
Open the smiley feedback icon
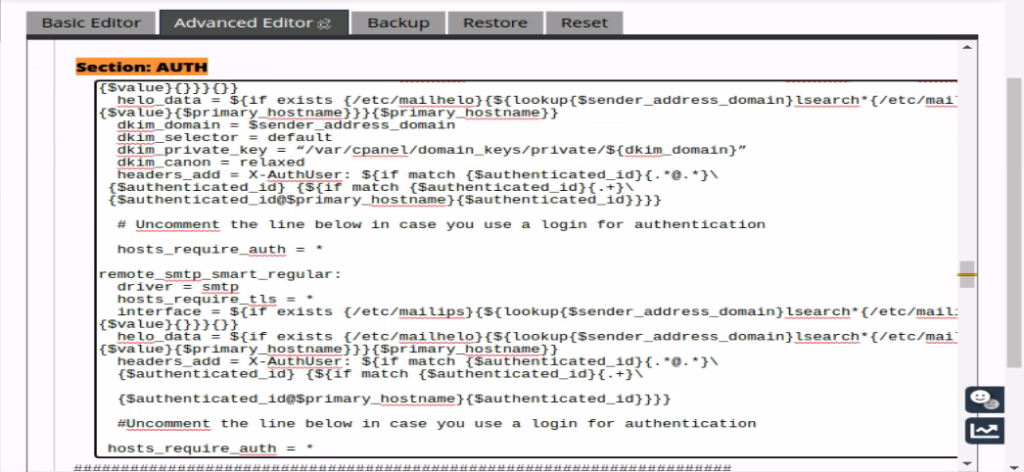(x=985, y=399)
